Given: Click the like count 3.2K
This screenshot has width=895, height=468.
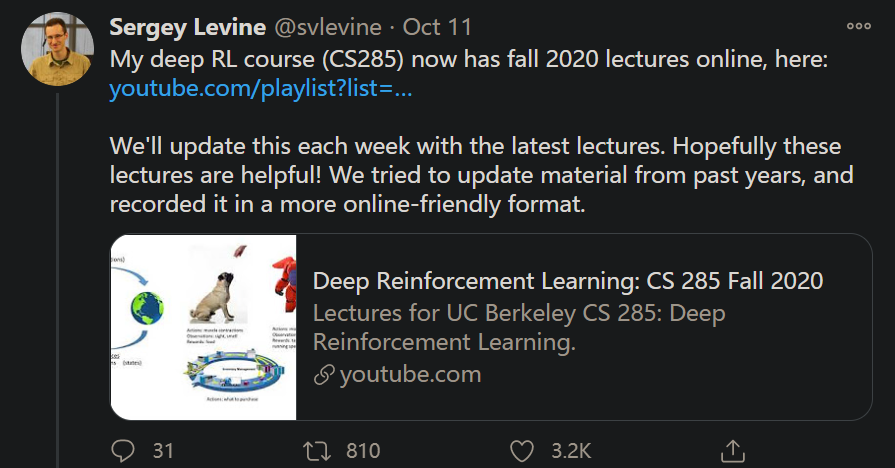Looking at the screenshot, I should click(572, 451).
